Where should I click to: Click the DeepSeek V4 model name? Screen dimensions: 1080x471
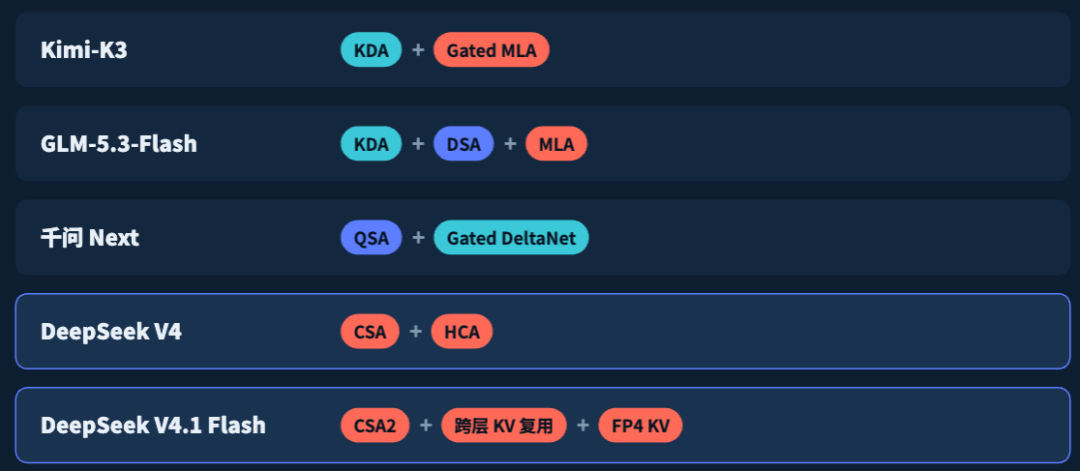pyautogui.click(x=111, y=332)
